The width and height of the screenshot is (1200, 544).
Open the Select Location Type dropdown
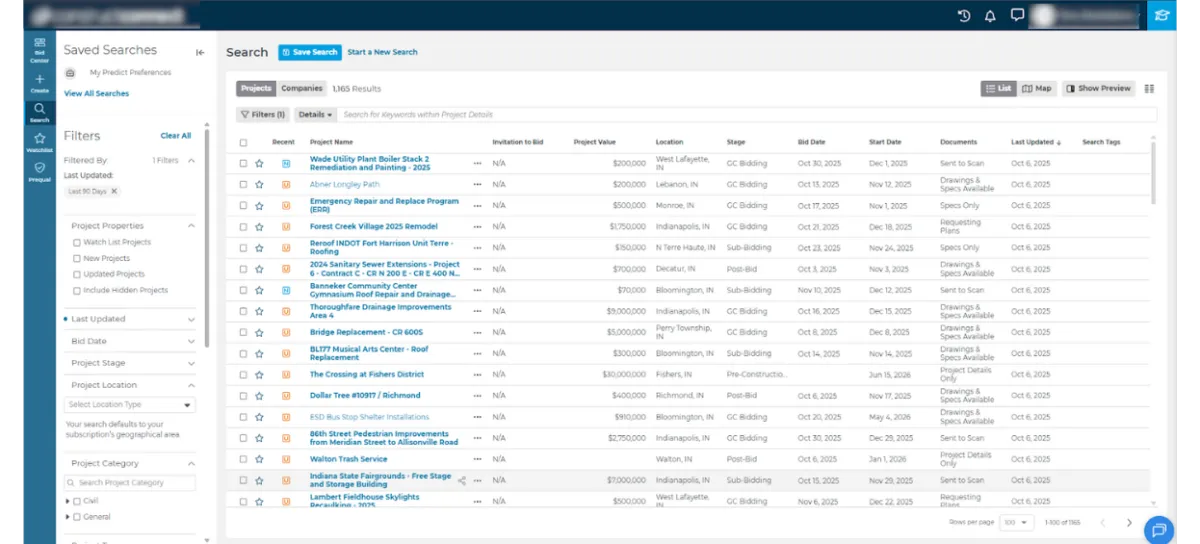[x=131, y=405]
